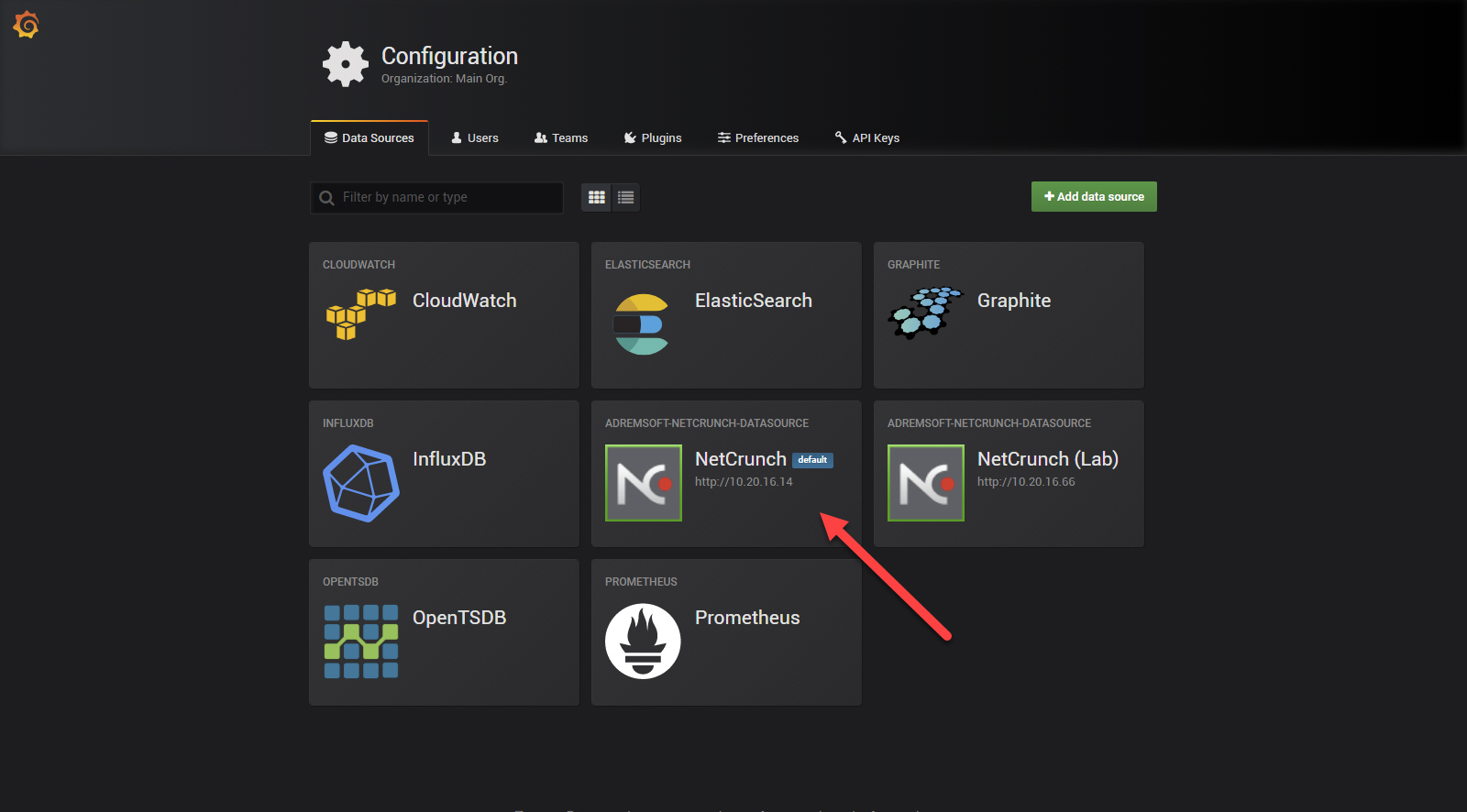Click the OpenTSDB grid icon
Image resolution: width=1467 pixels, height=812 pixels.
coord(361,642)
